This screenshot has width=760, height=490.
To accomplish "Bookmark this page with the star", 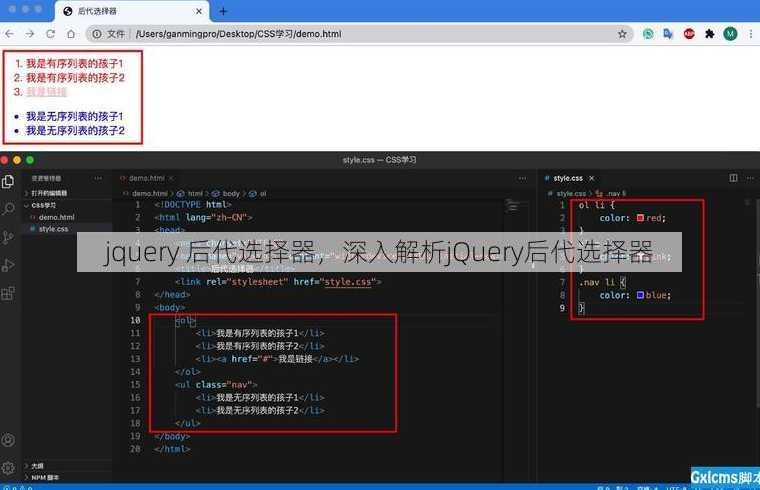I will 622,34.
